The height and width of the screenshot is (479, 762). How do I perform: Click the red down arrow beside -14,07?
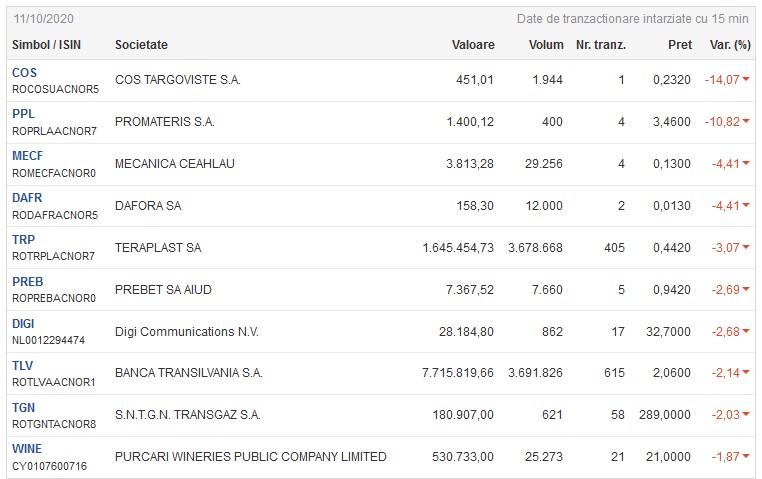[747, 80]
